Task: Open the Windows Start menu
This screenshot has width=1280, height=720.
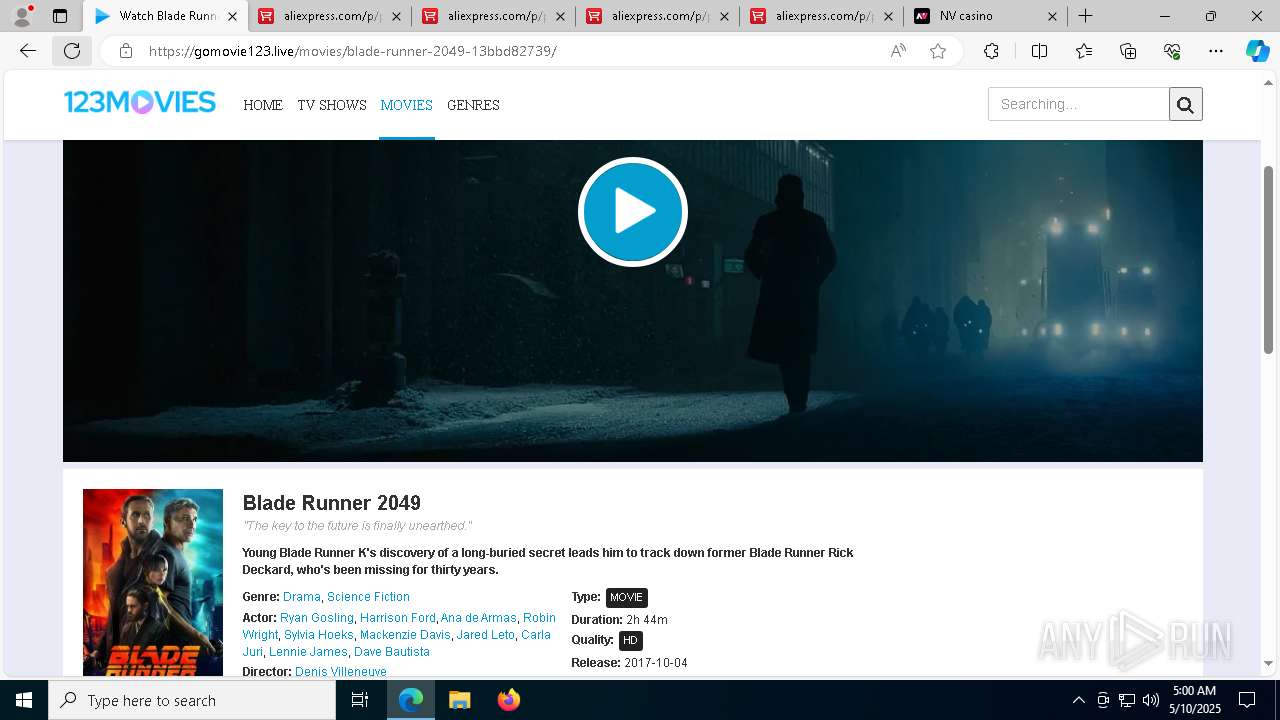Action: 24,700
